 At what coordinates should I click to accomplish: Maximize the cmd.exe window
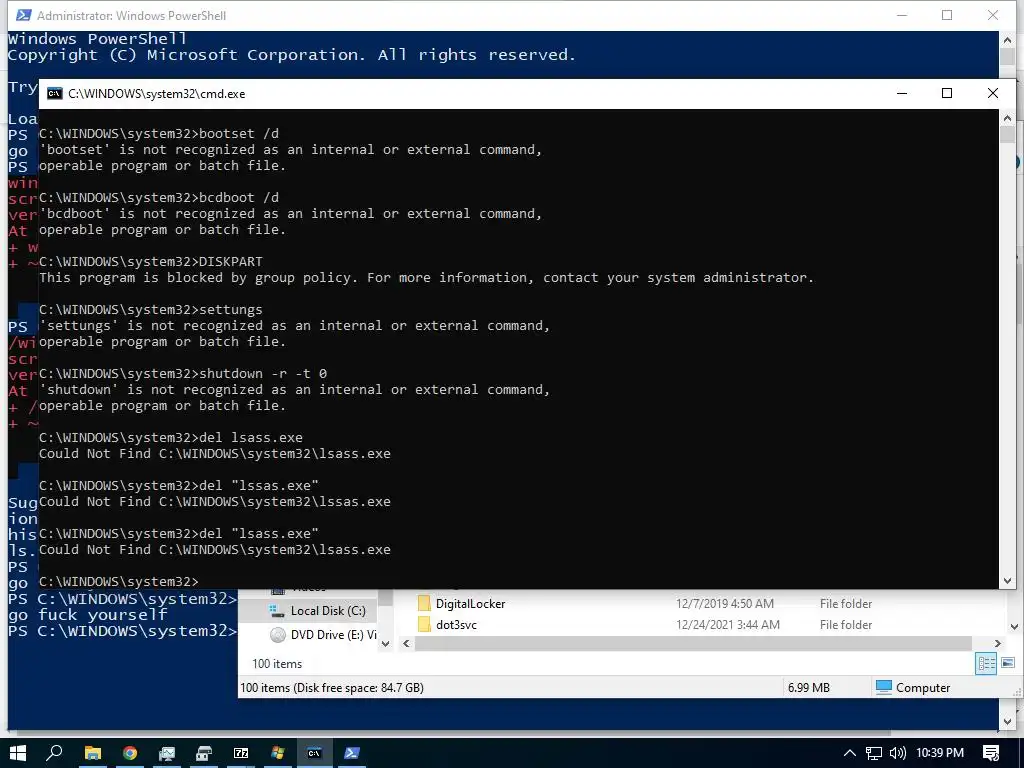[x=946, y=93]
